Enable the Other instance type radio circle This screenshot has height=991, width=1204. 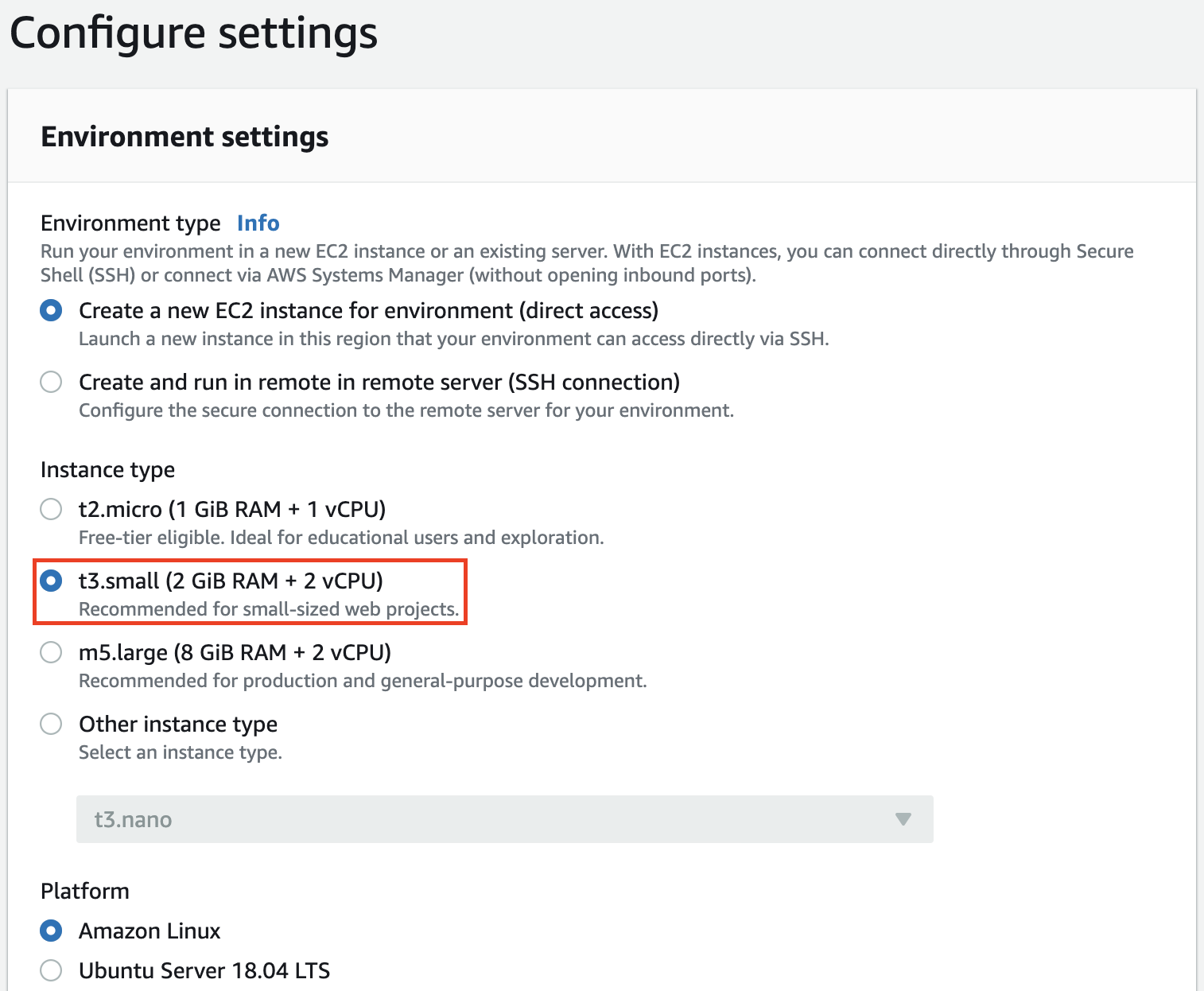click(51, 724)
